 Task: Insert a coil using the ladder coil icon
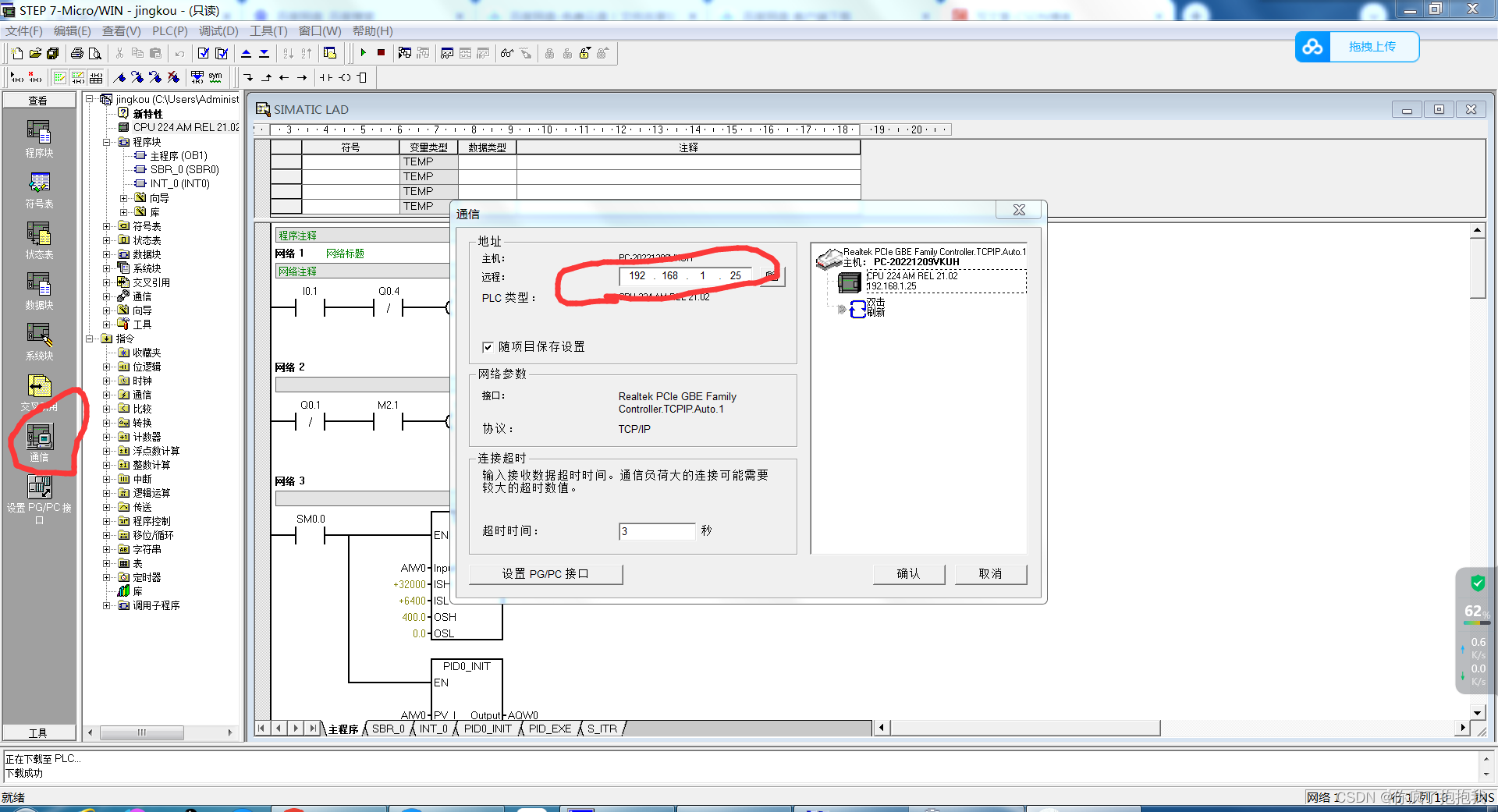[345, 77]
